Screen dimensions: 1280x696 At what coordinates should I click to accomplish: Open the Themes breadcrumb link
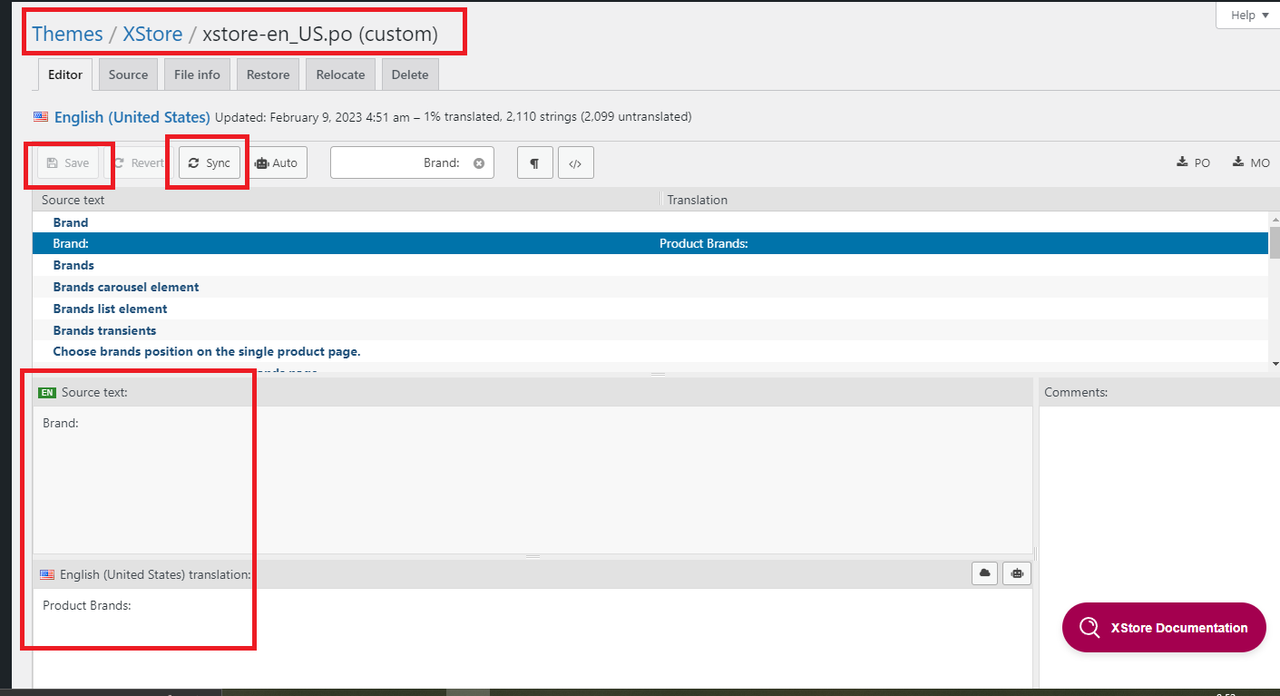tap(67, 33)
